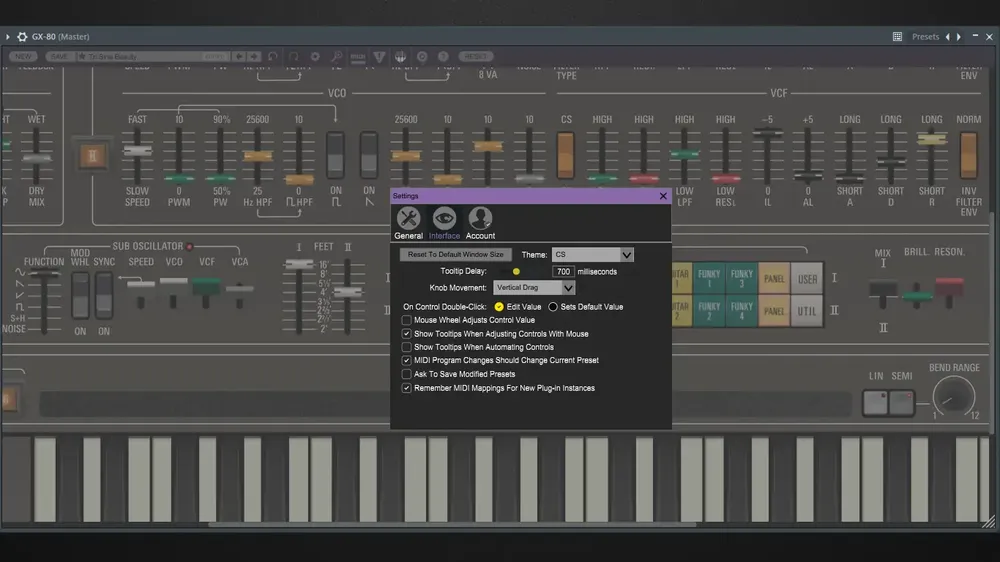The width and height of the screenshot is (1000, 562).
Task: Click the BEND RANGE knob
Action: (x=953, y=397)
